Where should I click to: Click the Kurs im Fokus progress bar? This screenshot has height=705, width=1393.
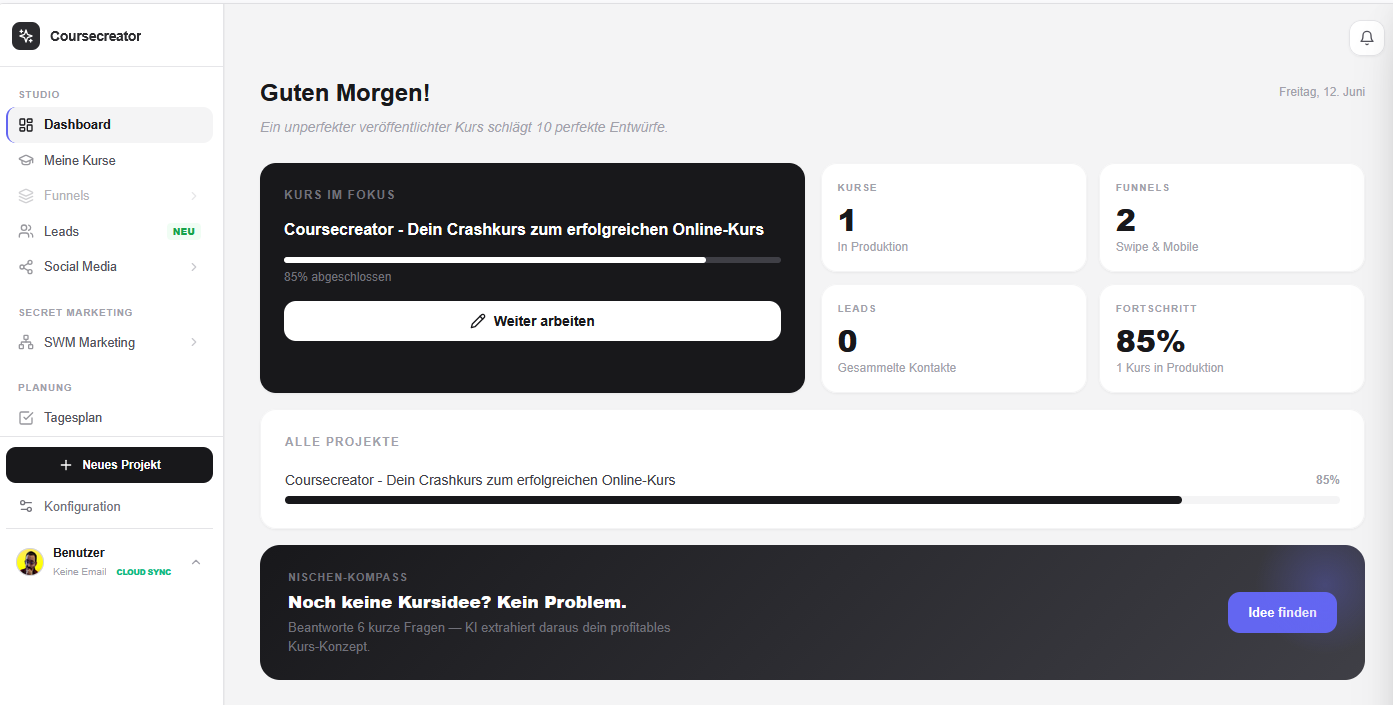click(532, 260)
